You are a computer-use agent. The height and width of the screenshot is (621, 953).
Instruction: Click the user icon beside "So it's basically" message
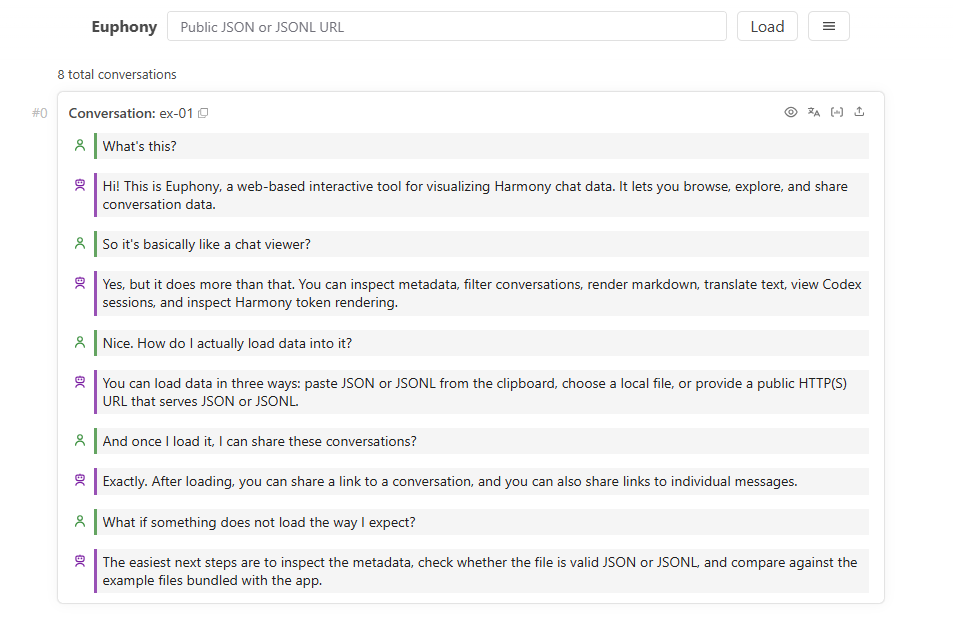(80, 243)
